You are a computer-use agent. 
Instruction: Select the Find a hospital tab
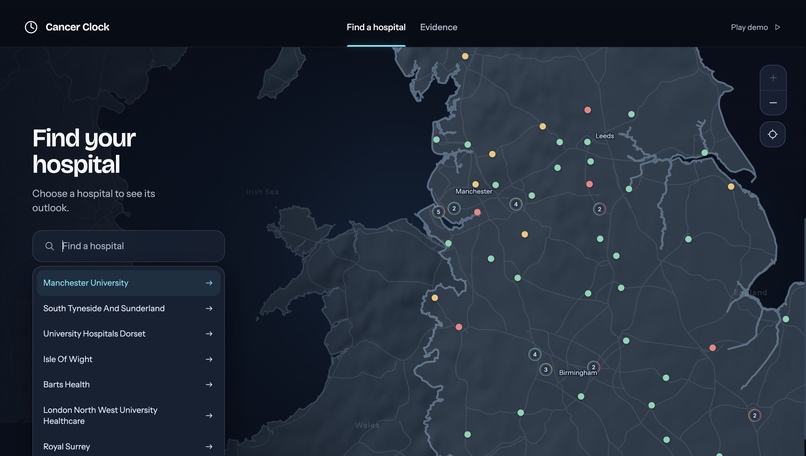[376, 27]
